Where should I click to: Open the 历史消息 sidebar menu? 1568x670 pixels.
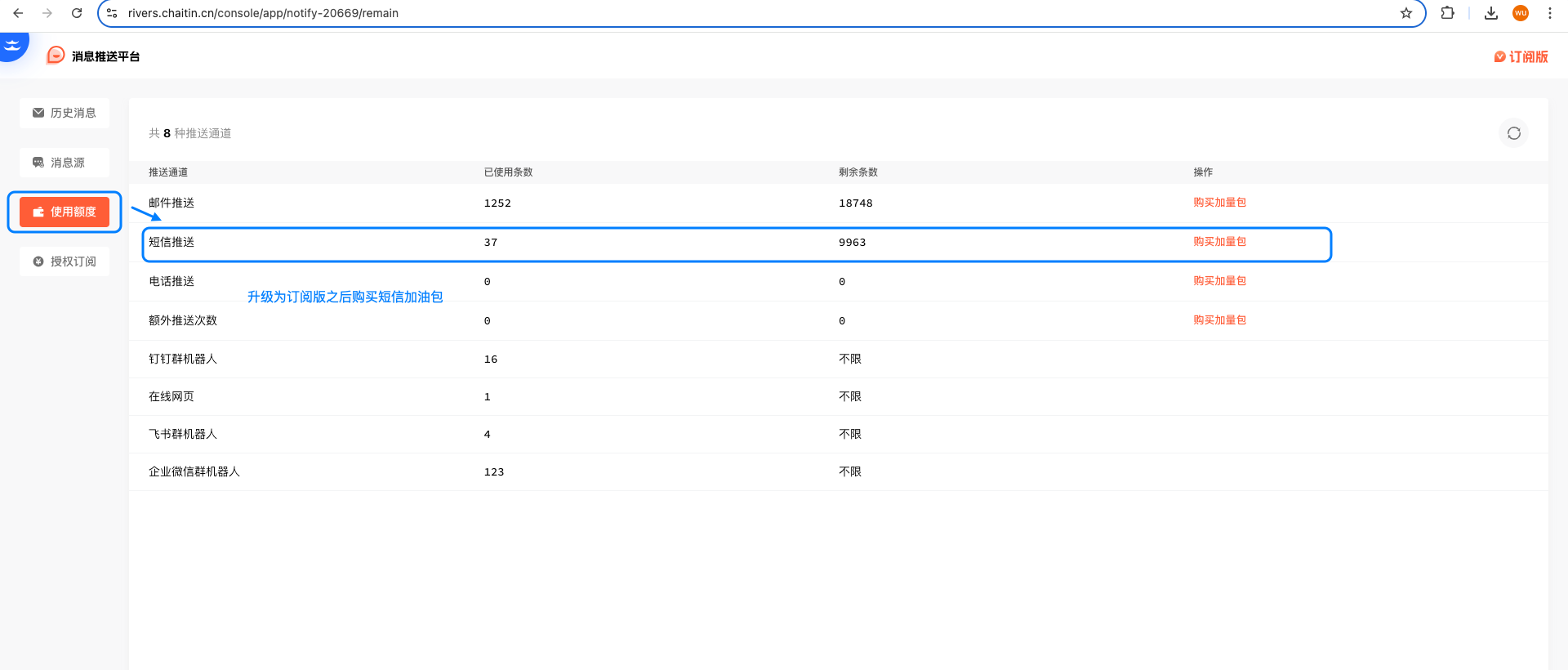tap(65, 113)
